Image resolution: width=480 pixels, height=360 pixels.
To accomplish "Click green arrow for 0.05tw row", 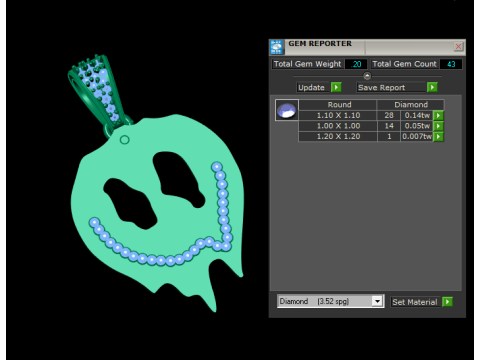I will click(439, 126).
